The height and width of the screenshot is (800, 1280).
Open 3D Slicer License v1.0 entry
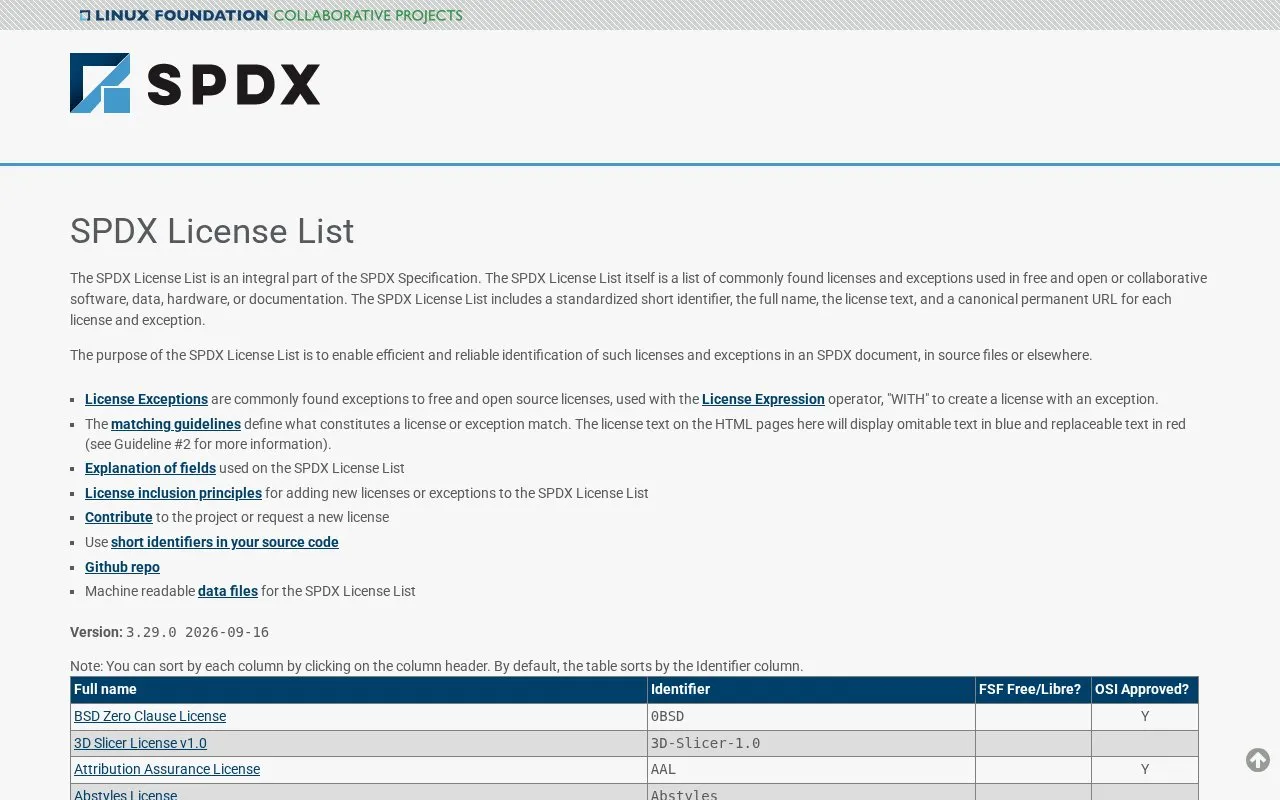140,743
